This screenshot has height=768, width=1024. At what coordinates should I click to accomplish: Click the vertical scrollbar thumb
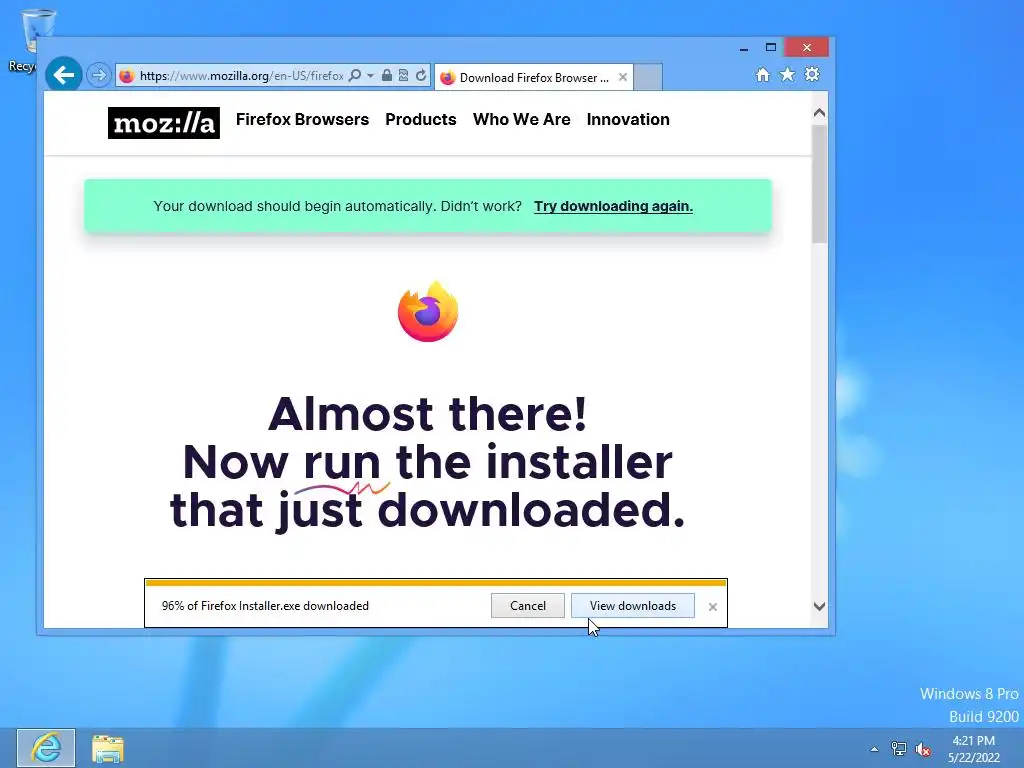[x=819, y=184]
